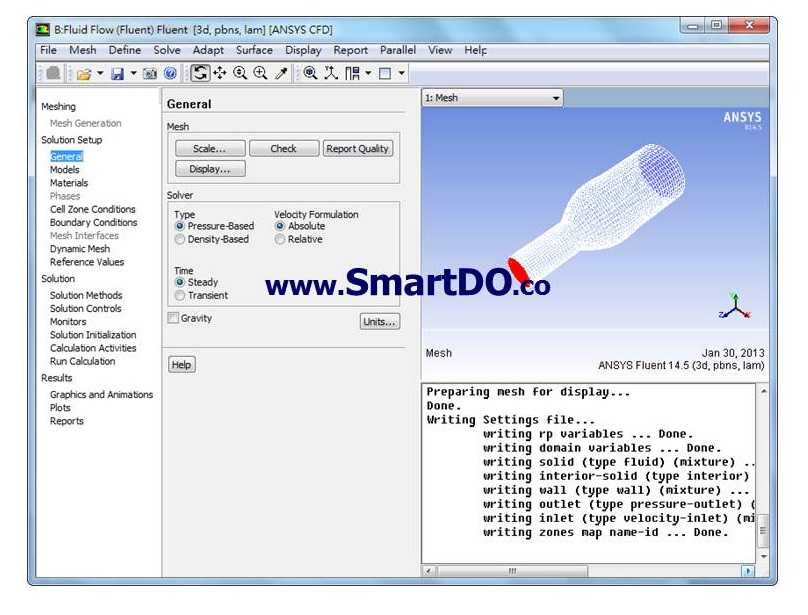The width and height of the screenshot is (808, 615).
Task: Click the console scroll down arrow
Action: point(764,557)
